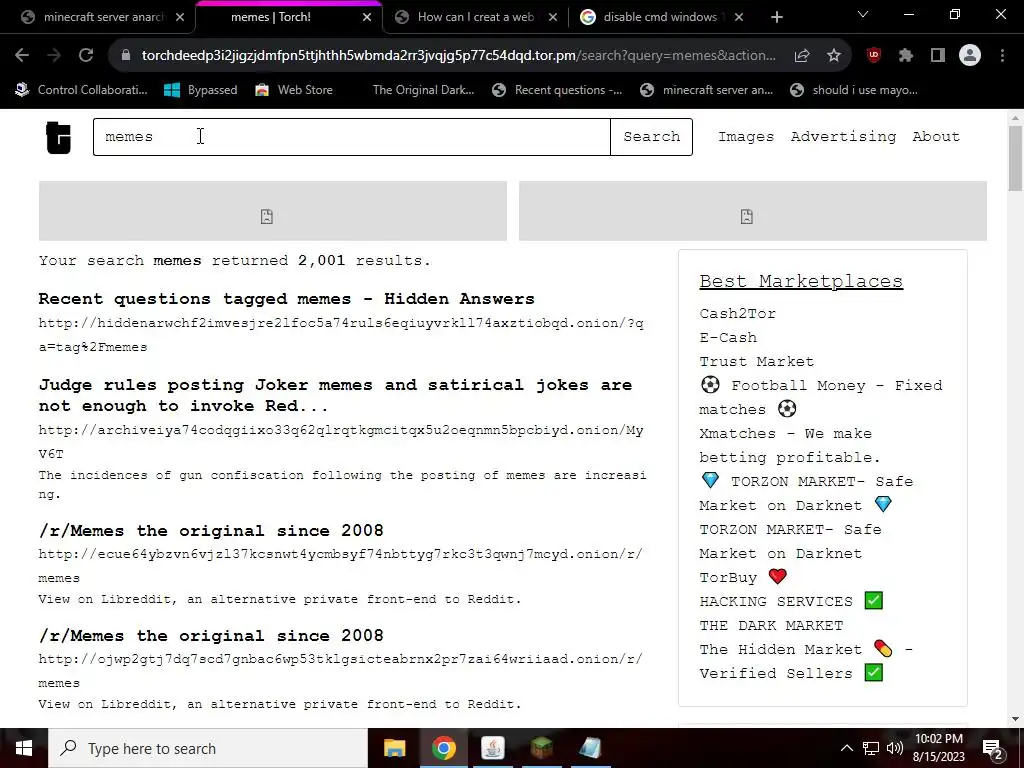Open the About link
The height and width of the screenshot is (768, 1024).
click(936, 136)
